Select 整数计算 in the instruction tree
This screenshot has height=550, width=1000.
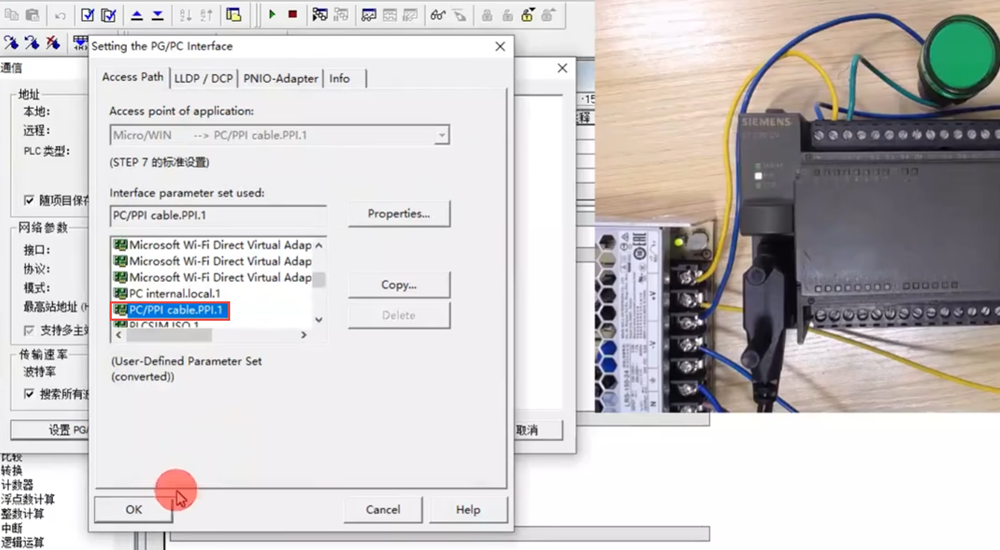pos(22,514)
